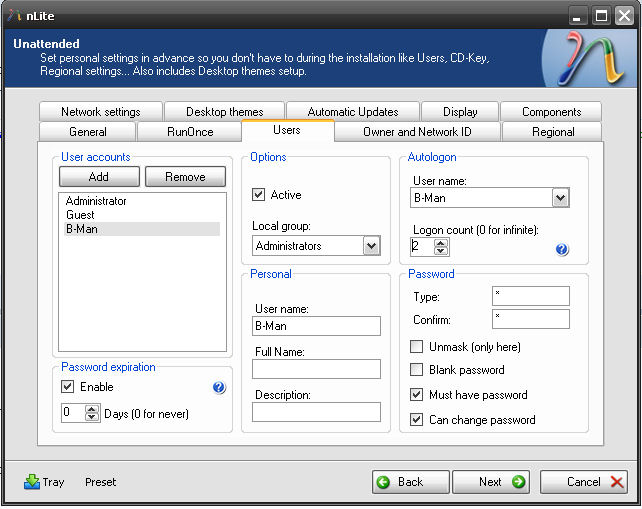
Task: Click the nLite title bar icon
Action: 14,16
